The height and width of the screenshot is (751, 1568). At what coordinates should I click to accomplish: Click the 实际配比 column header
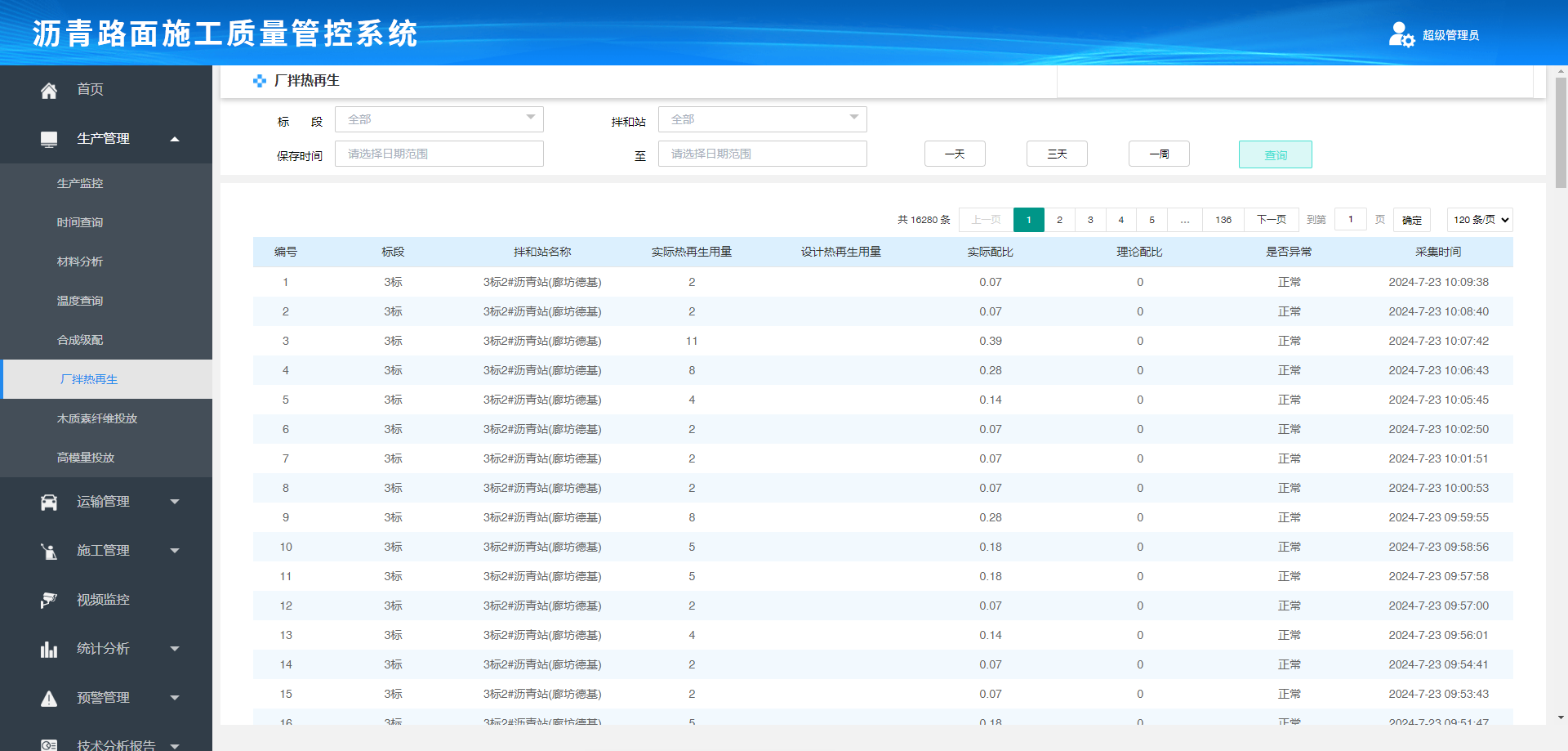pos(991,252)
